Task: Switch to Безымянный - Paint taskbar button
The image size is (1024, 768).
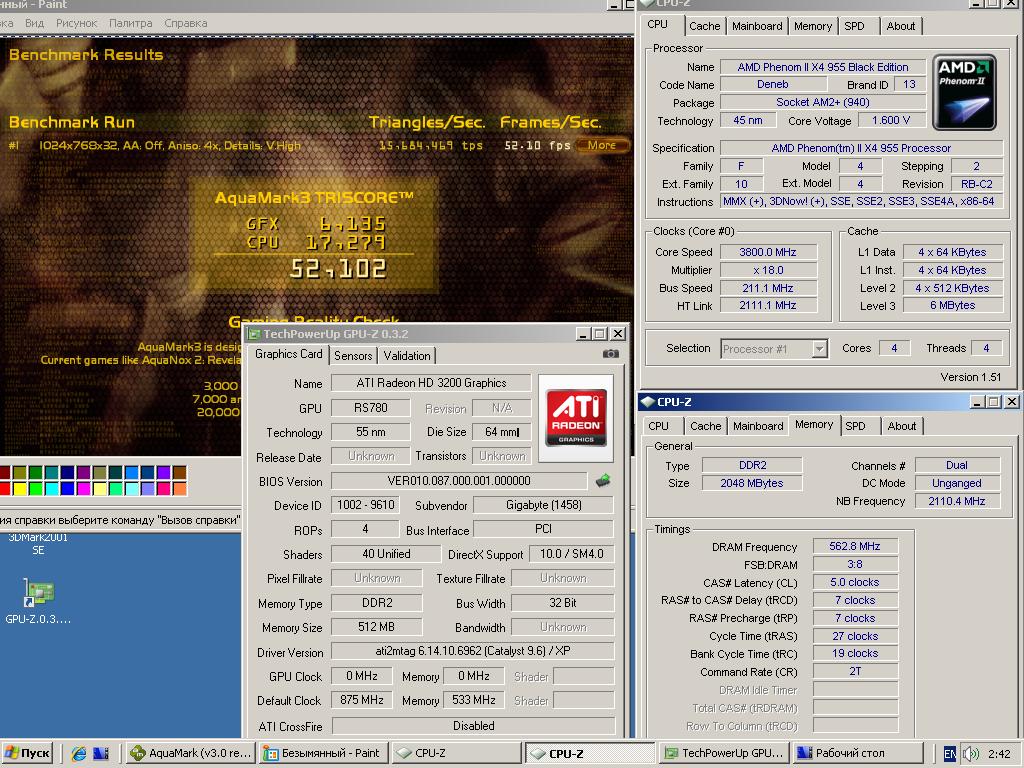Action: [x=323, y=753]
